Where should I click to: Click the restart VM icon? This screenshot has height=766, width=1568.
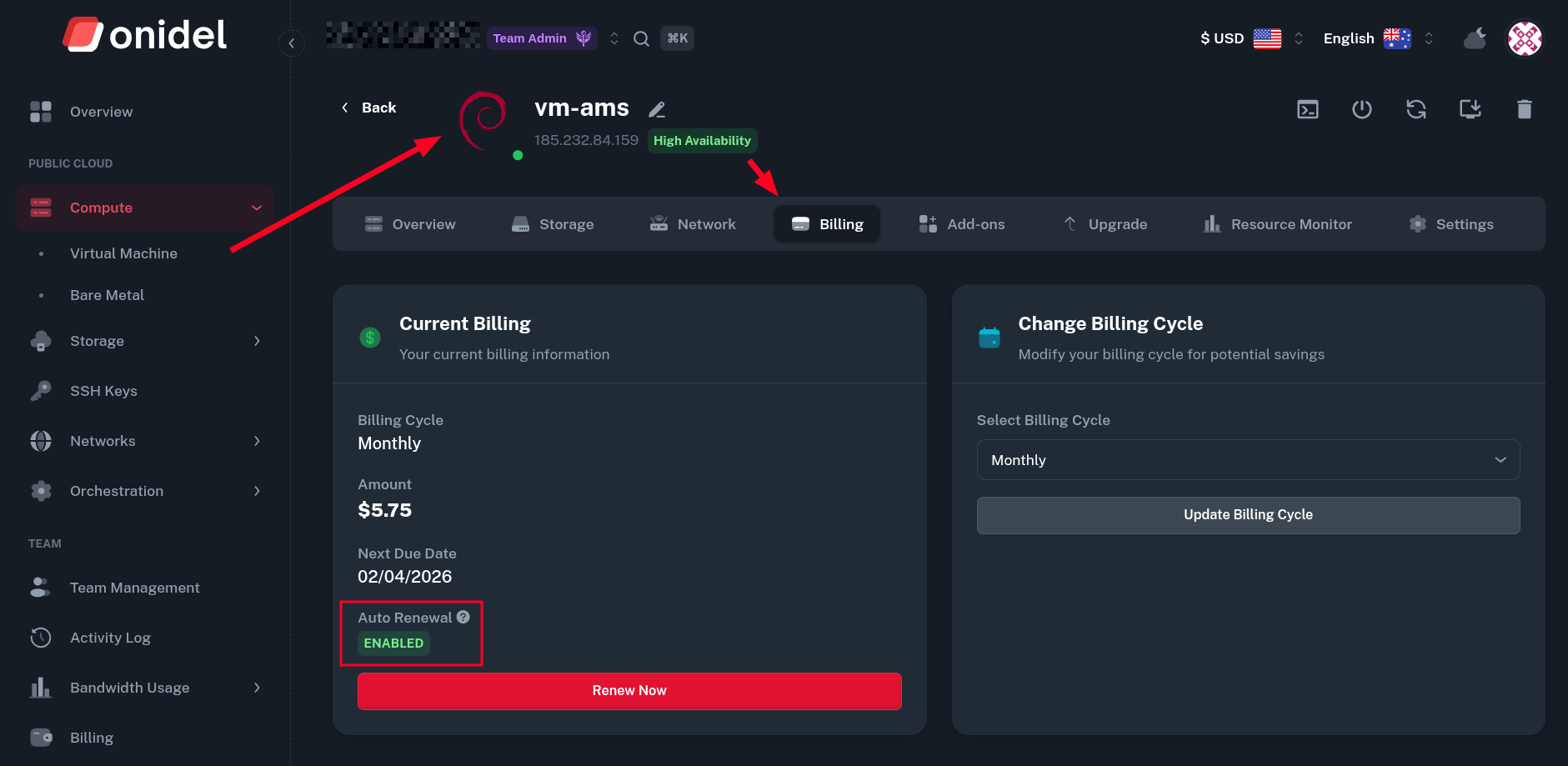click(1415, 109)
